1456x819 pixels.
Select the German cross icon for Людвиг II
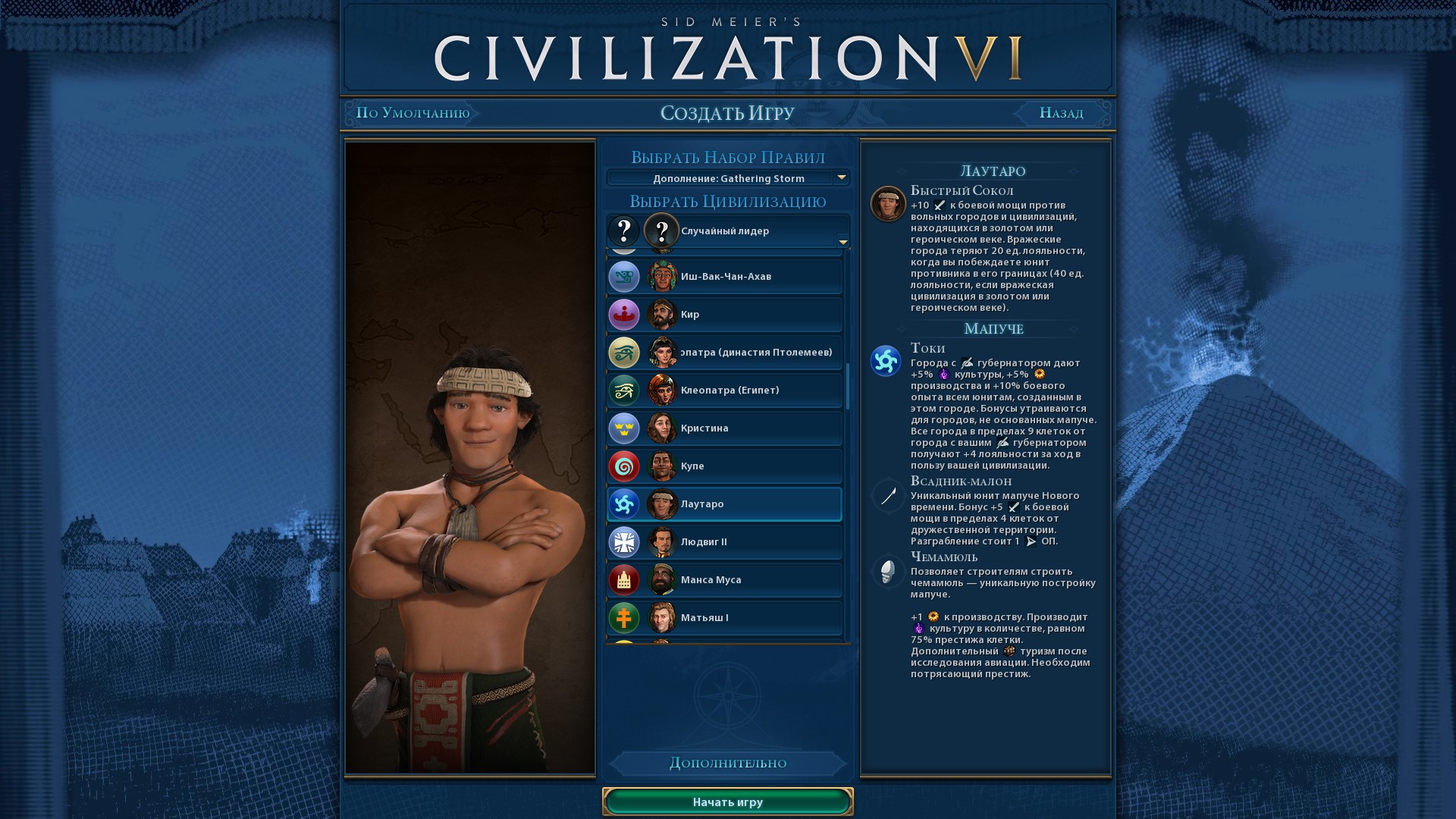624,542
